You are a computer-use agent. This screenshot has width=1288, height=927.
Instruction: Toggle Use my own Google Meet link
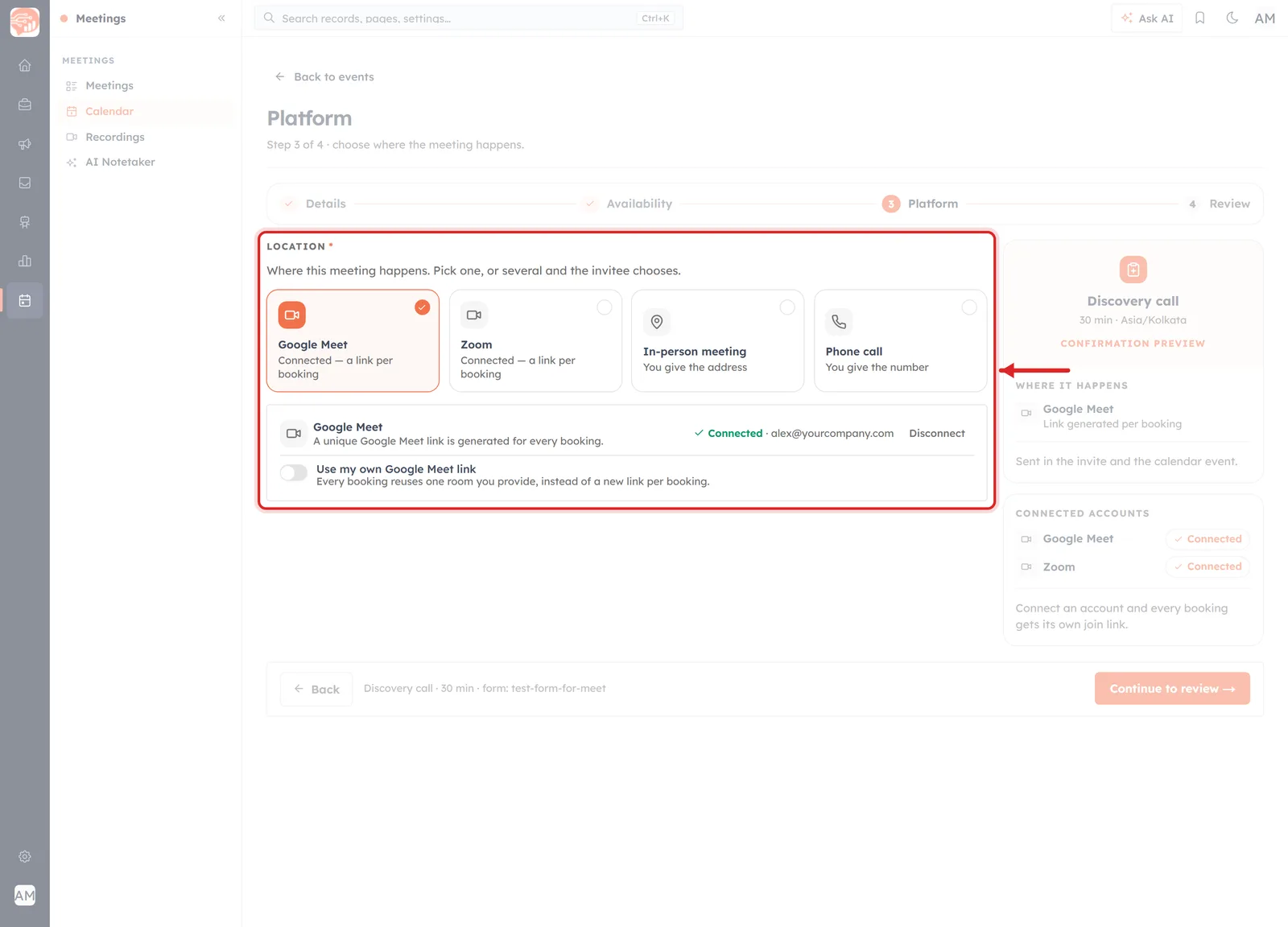coord(294,473)
